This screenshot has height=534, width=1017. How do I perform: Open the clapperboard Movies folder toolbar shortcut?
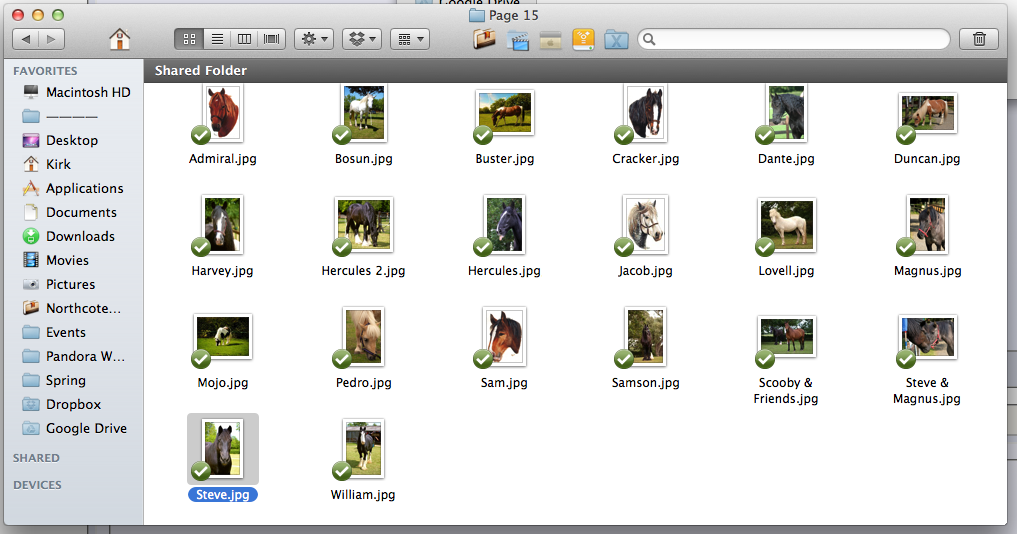[518, 41]
